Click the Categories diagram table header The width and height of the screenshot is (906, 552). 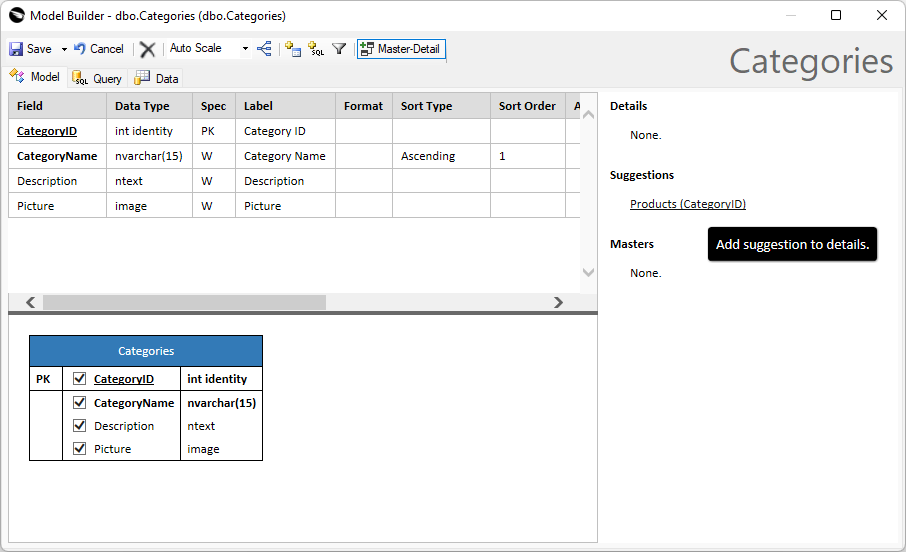pos(146,351)
